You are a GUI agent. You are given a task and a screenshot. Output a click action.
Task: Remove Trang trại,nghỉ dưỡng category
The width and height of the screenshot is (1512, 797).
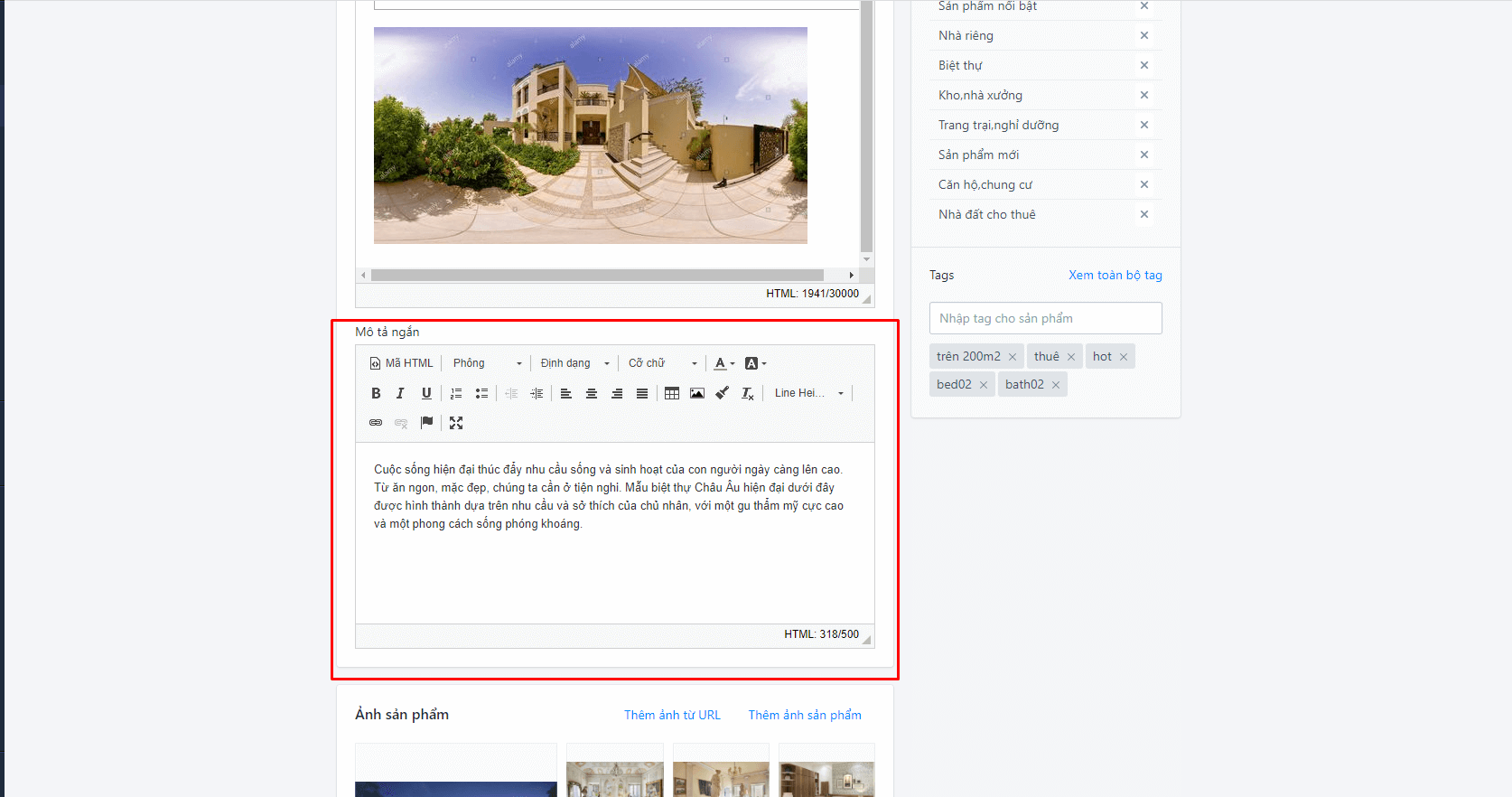point(1144,125)
